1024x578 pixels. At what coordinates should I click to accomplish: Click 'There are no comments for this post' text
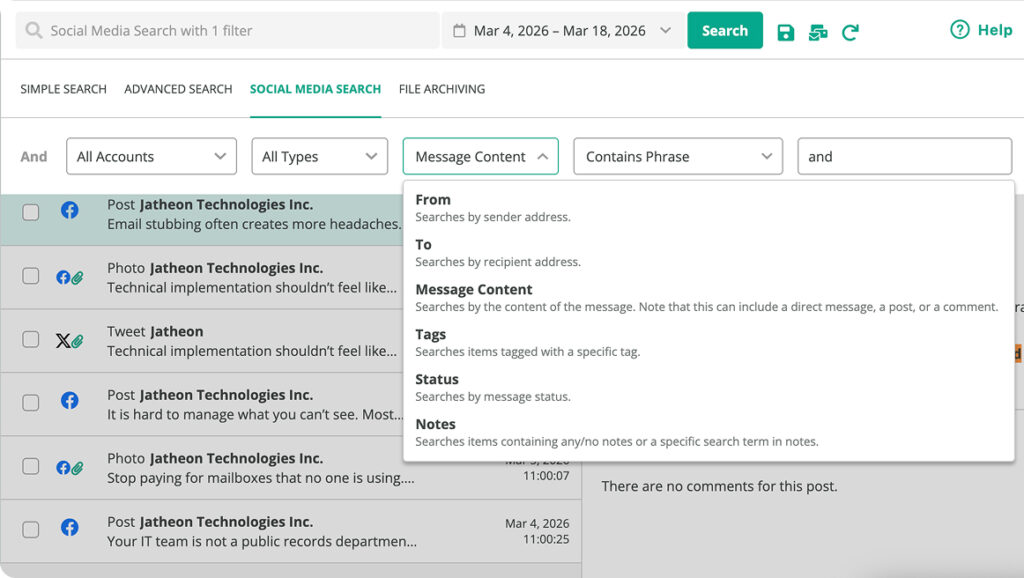[x=719, y=486]
